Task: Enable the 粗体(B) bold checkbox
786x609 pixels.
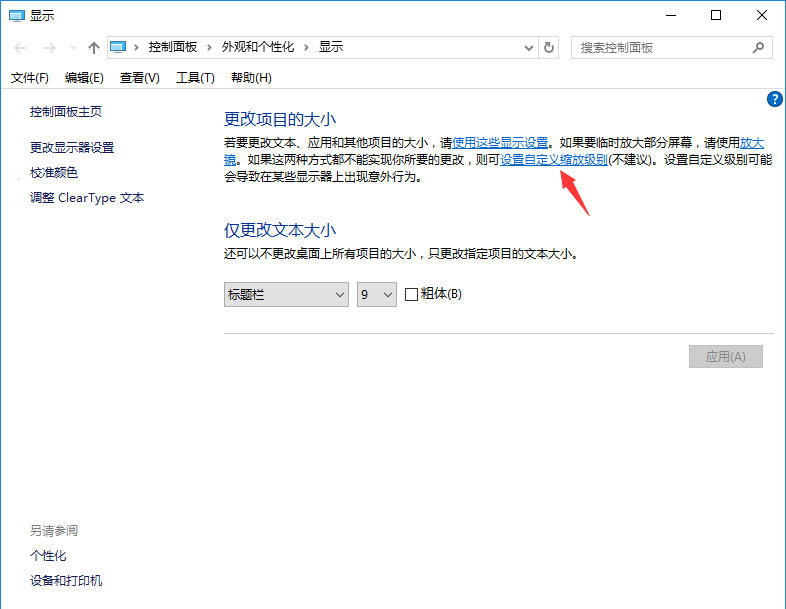Action: 411,294
